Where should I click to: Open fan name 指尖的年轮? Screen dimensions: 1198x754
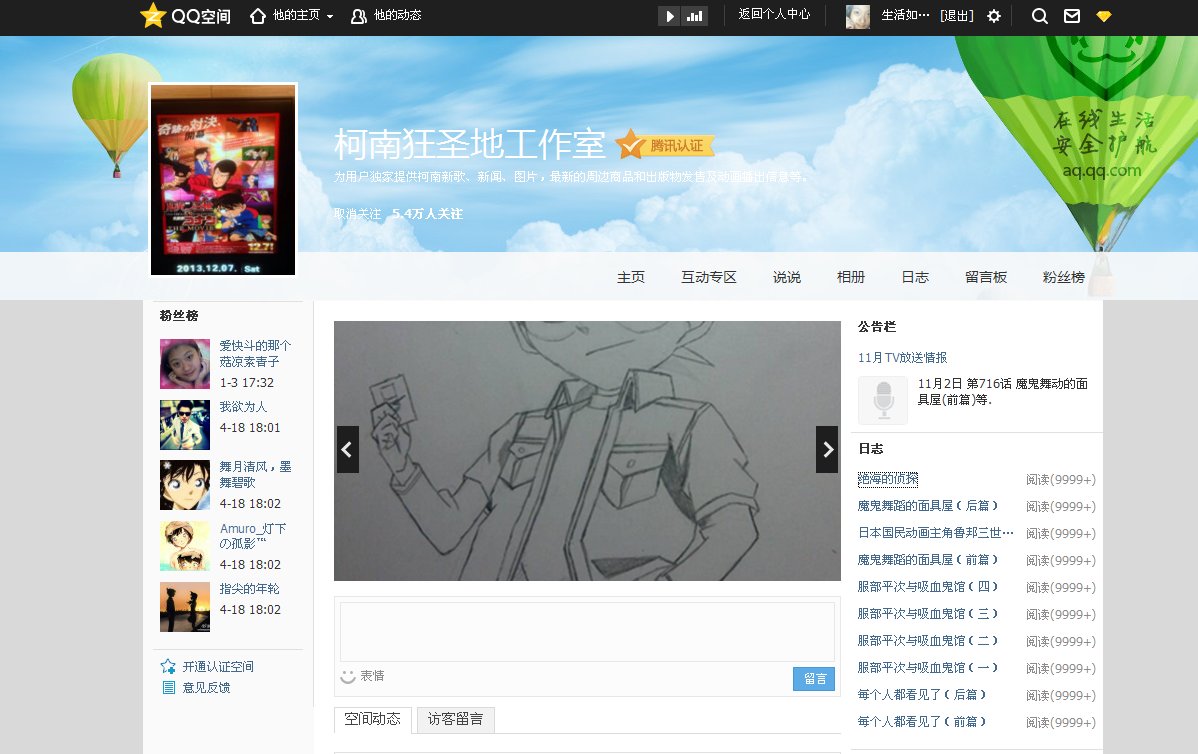[x=250, y=589]
